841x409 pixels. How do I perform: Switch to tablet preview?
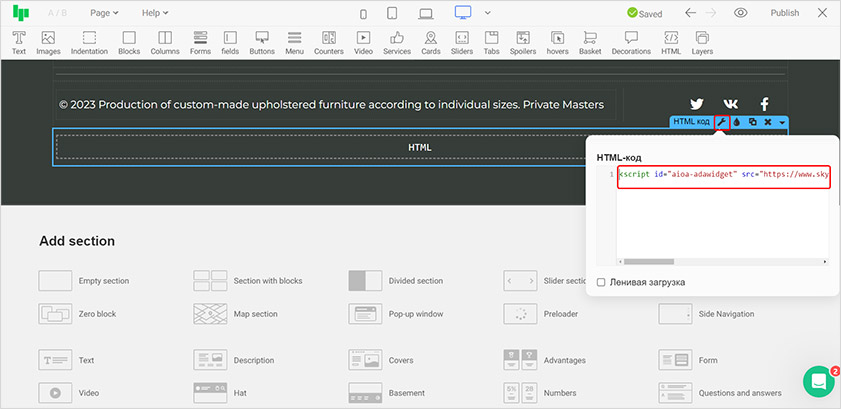[392, 13]
